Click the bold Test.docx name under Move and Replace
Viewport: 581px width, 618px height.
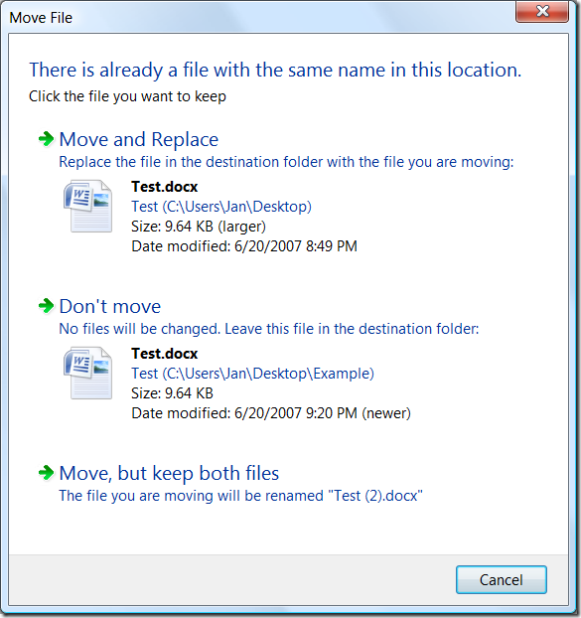pos(164,187)
